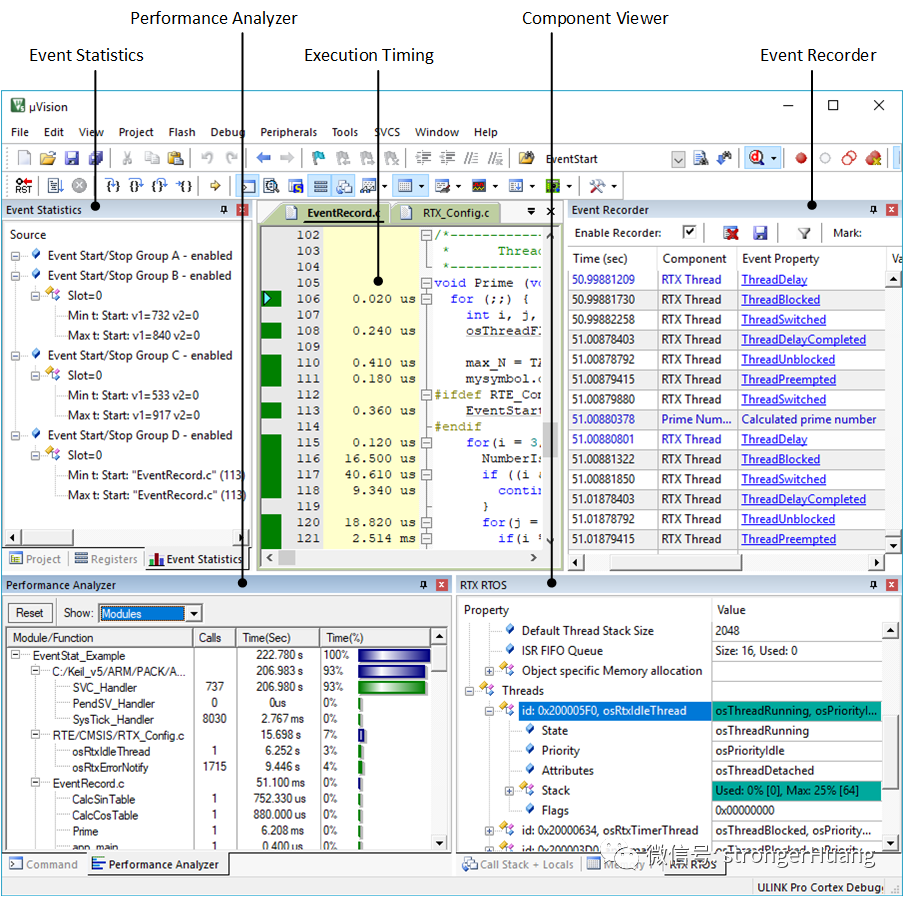Switch to the RTX_Config.c editor tab
This screenshot has width=904, height=897.
click(446, 213)
